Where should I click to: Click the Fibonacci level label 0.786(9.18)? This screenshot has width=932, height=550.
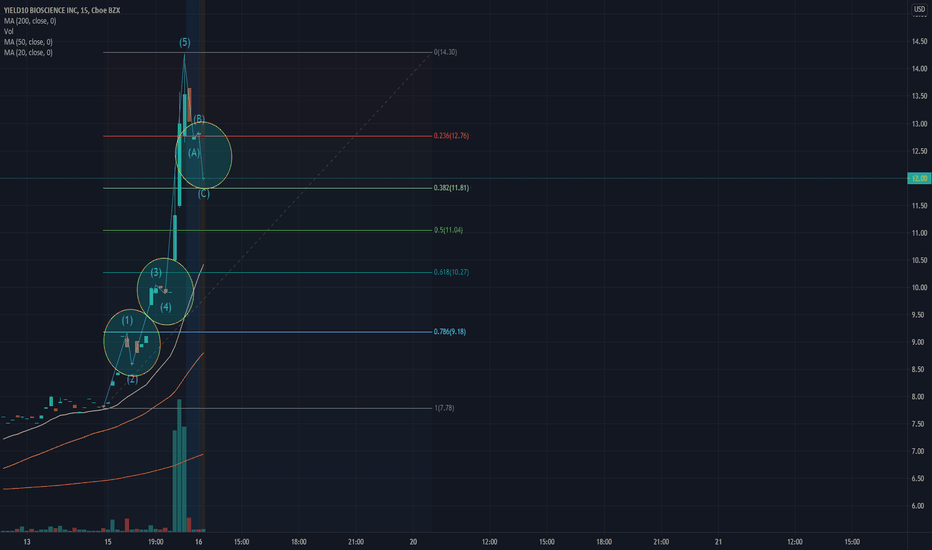(449, 332)
